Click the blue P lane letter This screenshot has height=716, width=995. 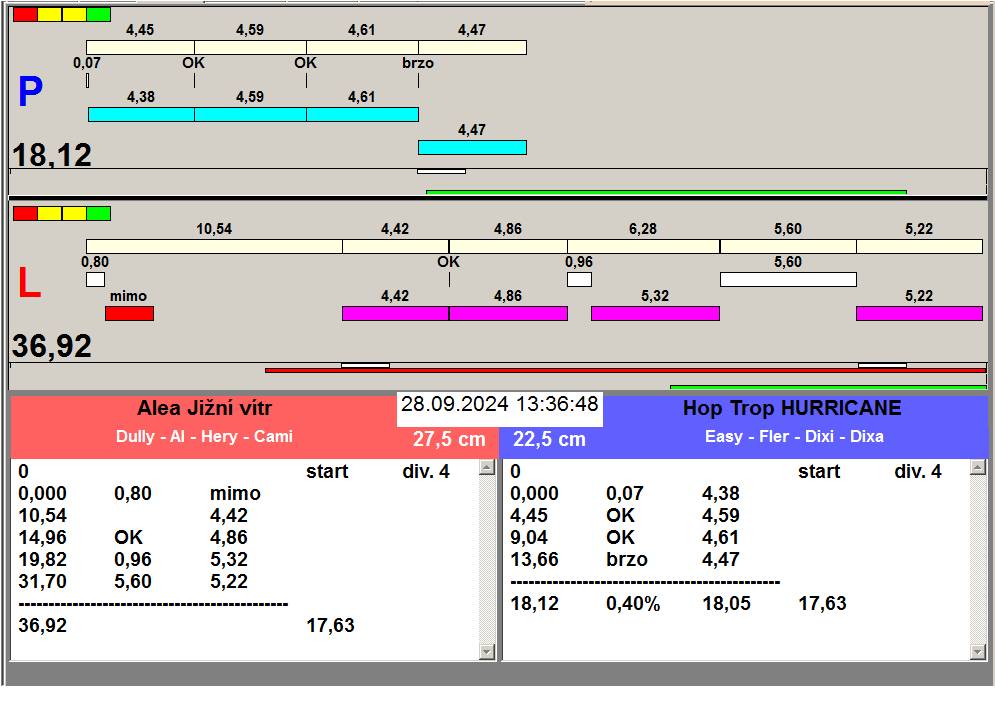pyautogui.click(x=30, y=91)
